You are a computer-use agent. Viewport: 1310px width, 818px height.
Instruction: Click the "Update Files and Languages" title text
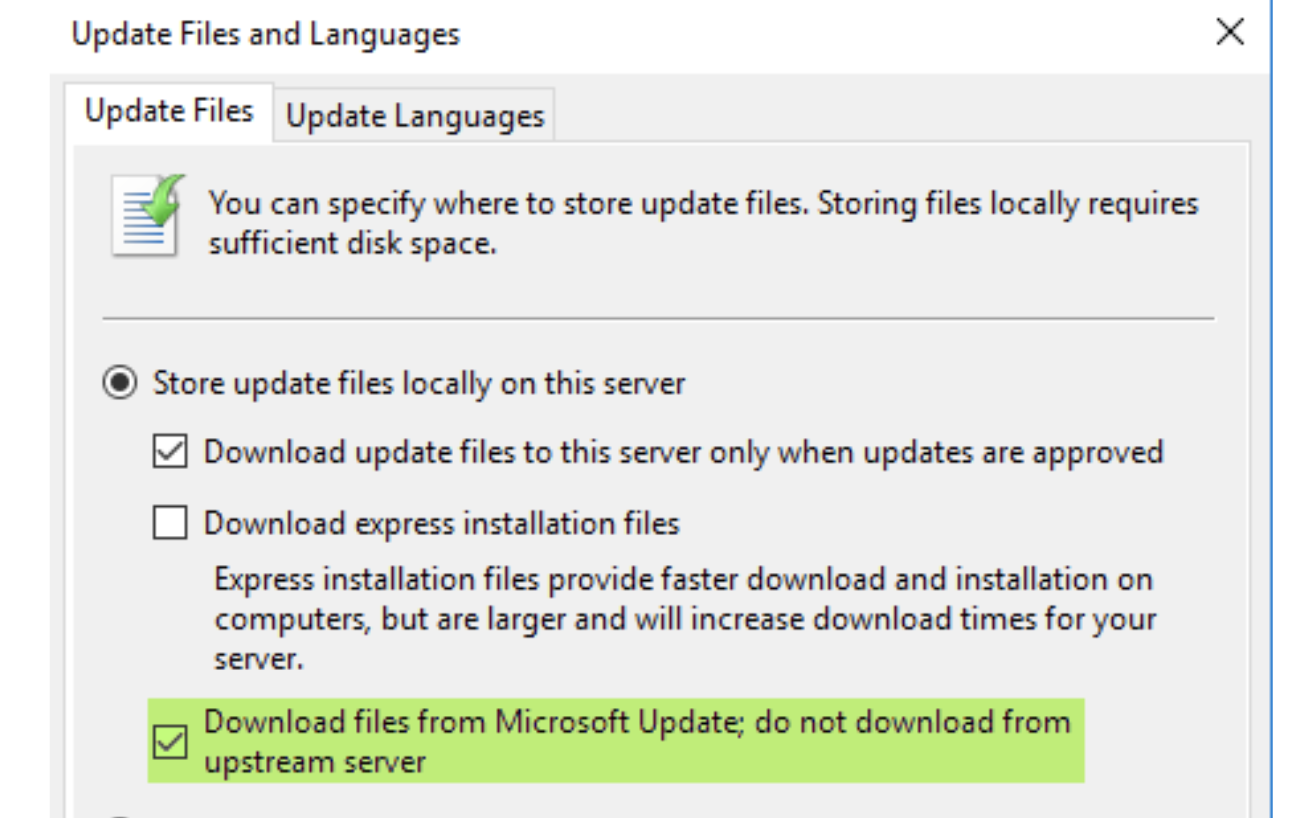(x=265, y=34)
